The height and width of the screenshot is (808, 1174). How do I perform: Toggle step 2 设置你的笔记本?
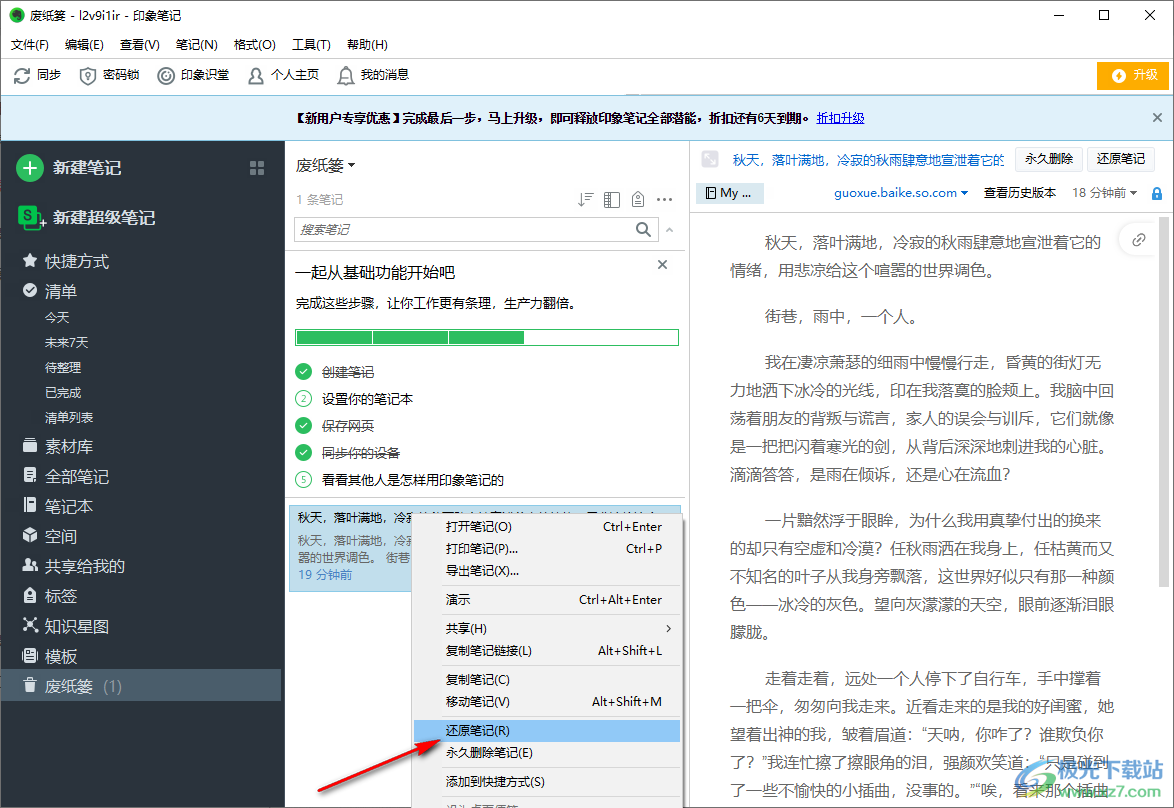(x=303, y=398)
